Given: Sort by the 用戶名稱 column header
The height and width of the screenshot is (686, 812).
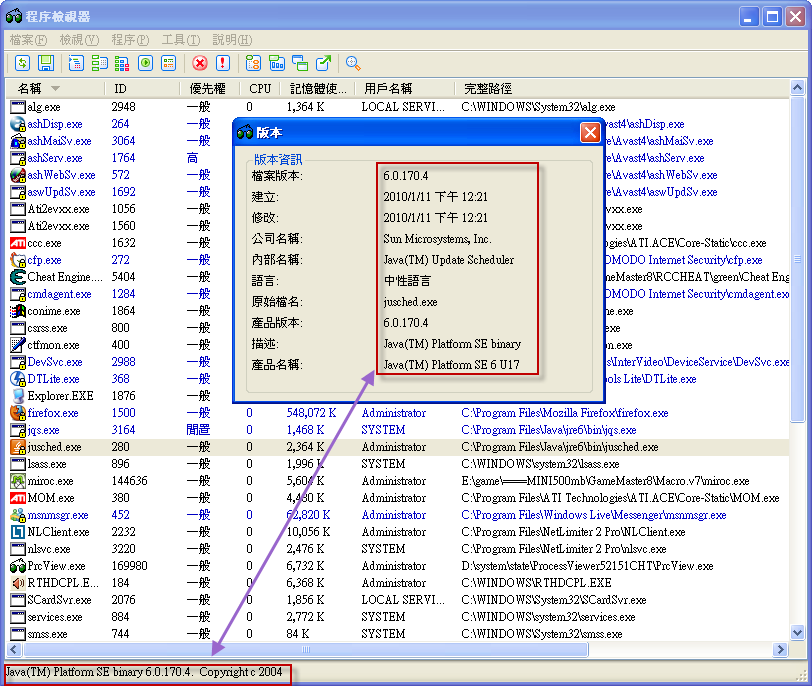Looking at the screenshot, I should (404, 89).
